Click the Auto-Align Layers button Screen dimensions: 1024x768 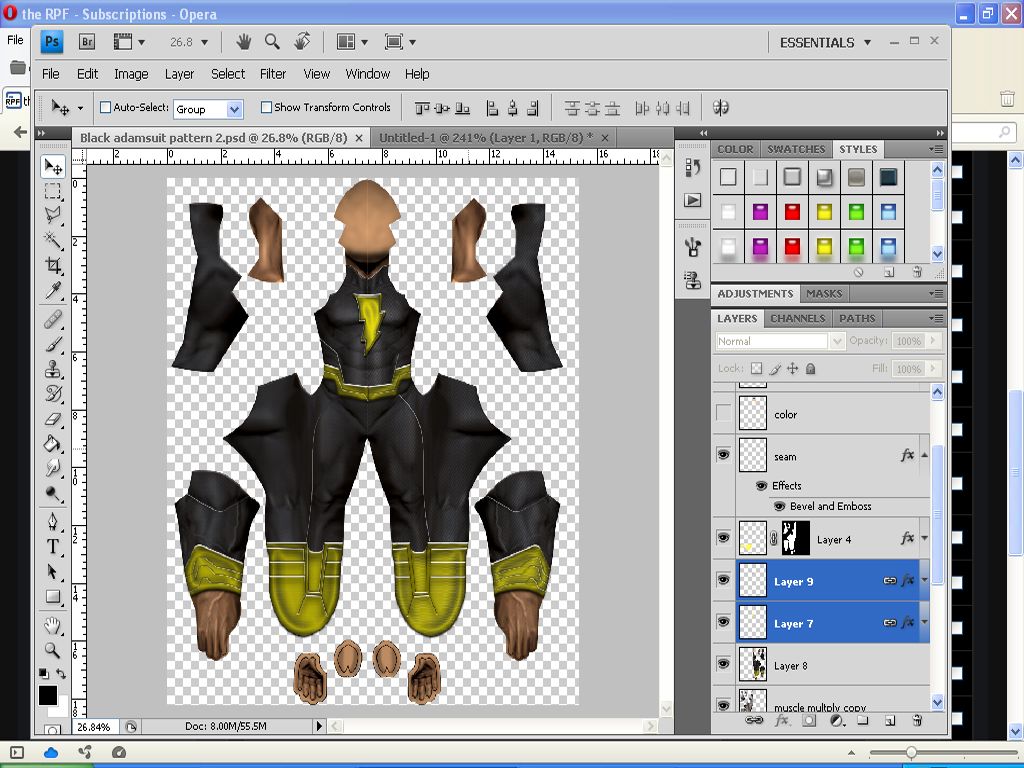tap(721, 108)
